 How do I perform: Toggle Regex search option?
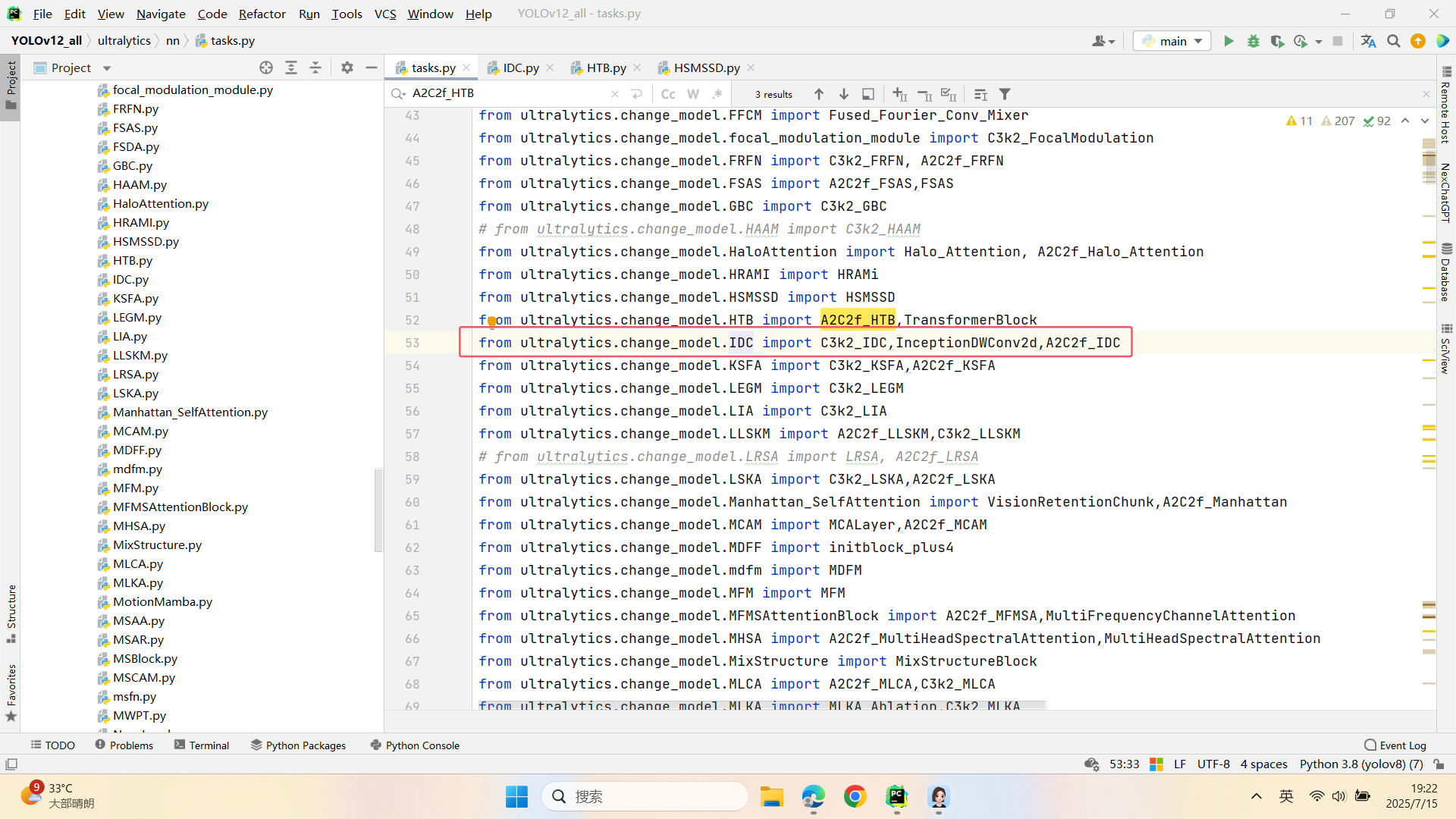tap(717, 94)
